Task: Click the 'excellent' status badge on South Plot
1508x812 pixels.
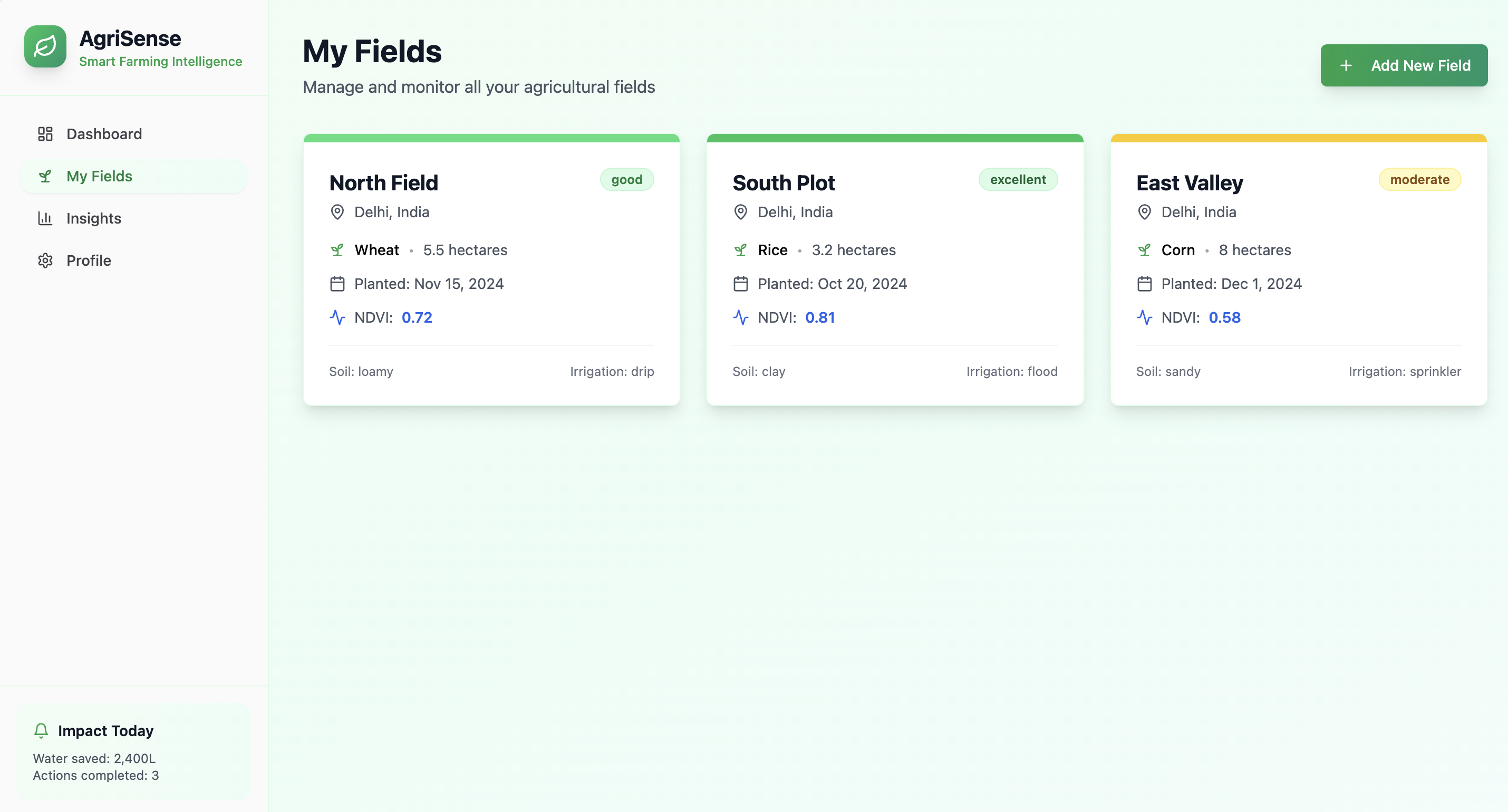Action: click(x=1018, y=180)
